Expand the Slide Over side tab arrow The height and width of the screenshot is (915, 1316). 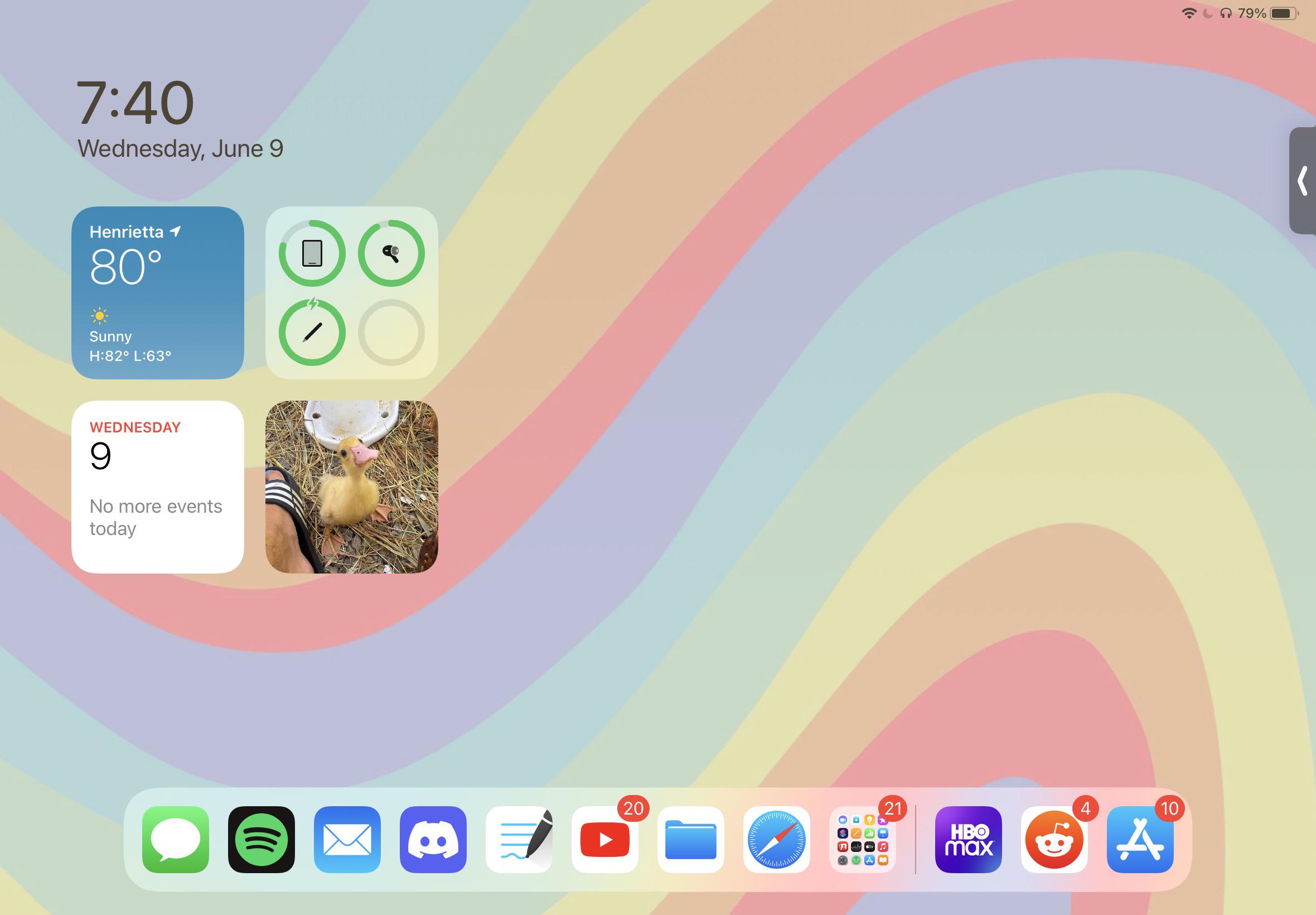tap(1303, 181)
